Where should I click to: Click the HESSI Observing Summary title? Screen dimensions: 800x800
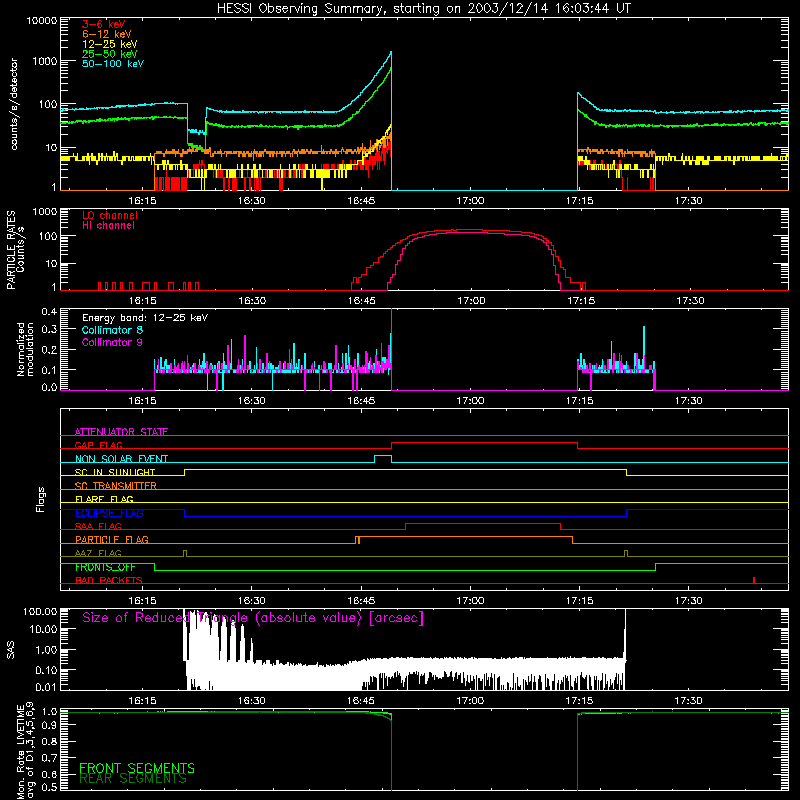tap(424, 9)
